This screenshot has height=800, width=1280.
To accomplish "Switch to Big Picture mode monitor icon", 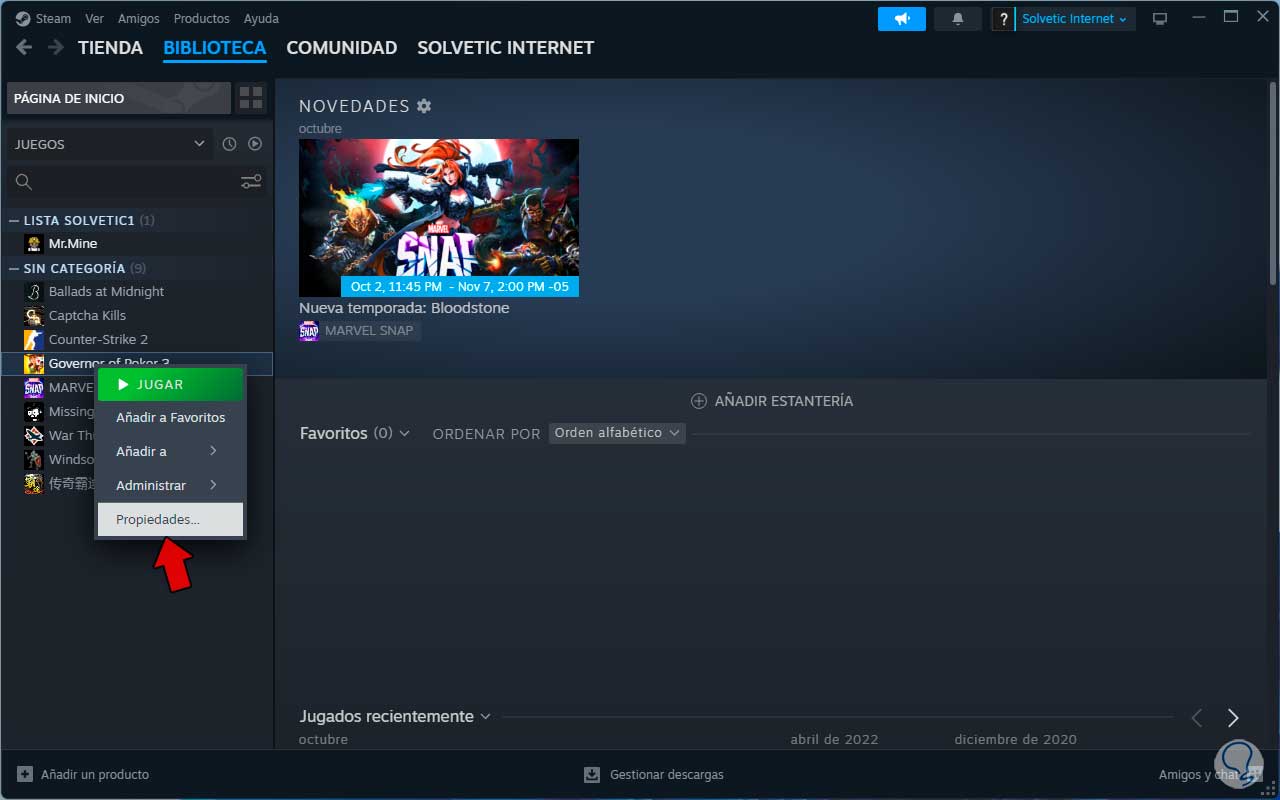I will pyautogui.click(x=1160, y=19).
